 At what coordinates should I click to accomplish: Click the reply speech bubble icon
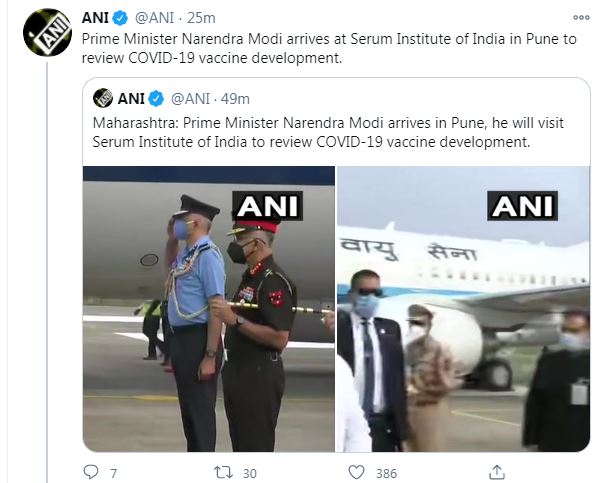click(91, 472)
